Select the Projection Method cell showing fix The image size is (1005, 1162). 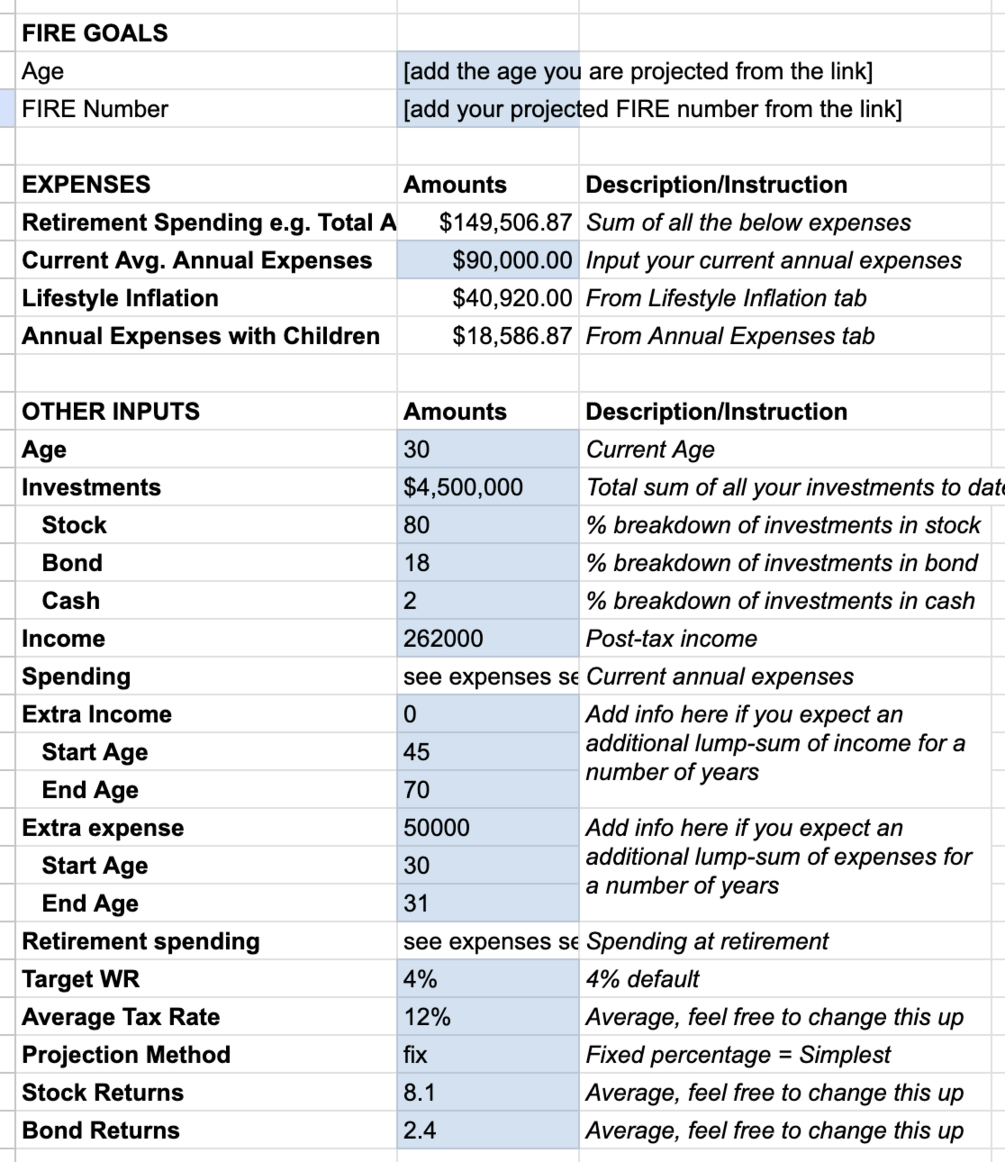pyautogui.click(x=488, y=1054)
